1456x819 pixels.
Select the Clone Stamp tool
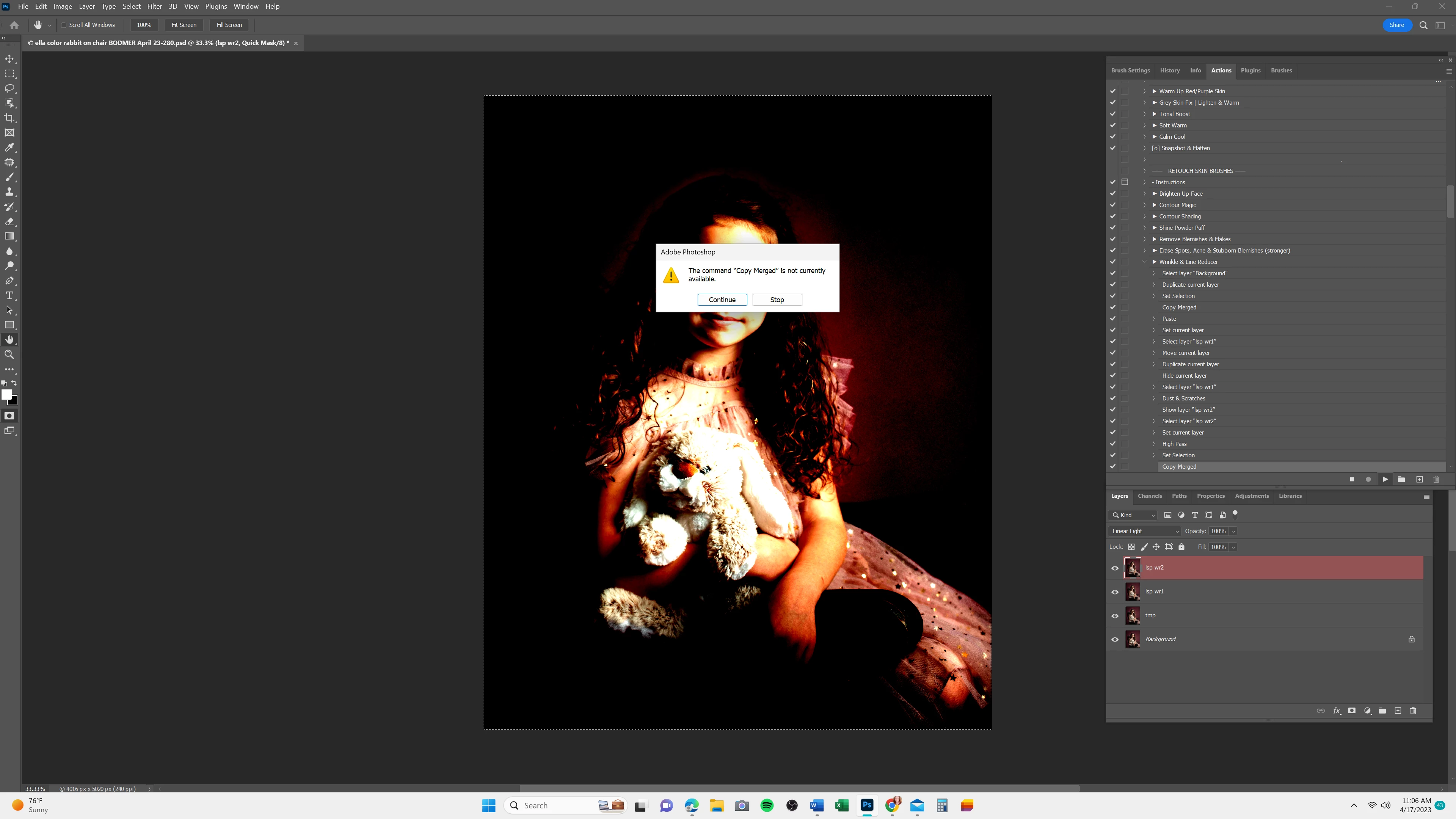[x=9, y=192]
